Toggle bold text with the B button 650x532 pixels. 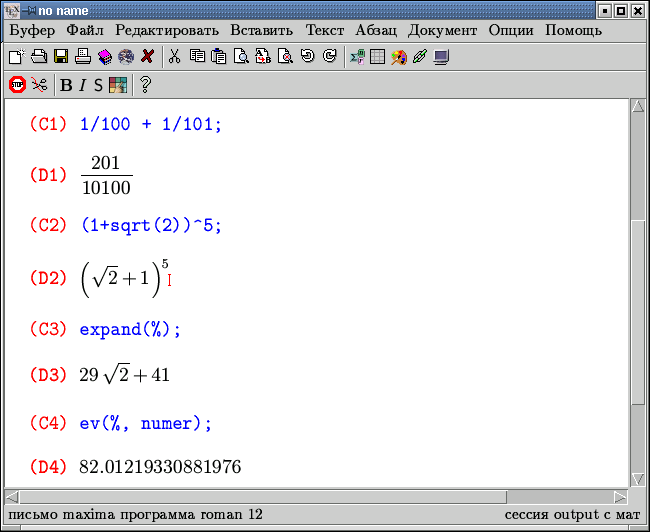pos(66,85)
